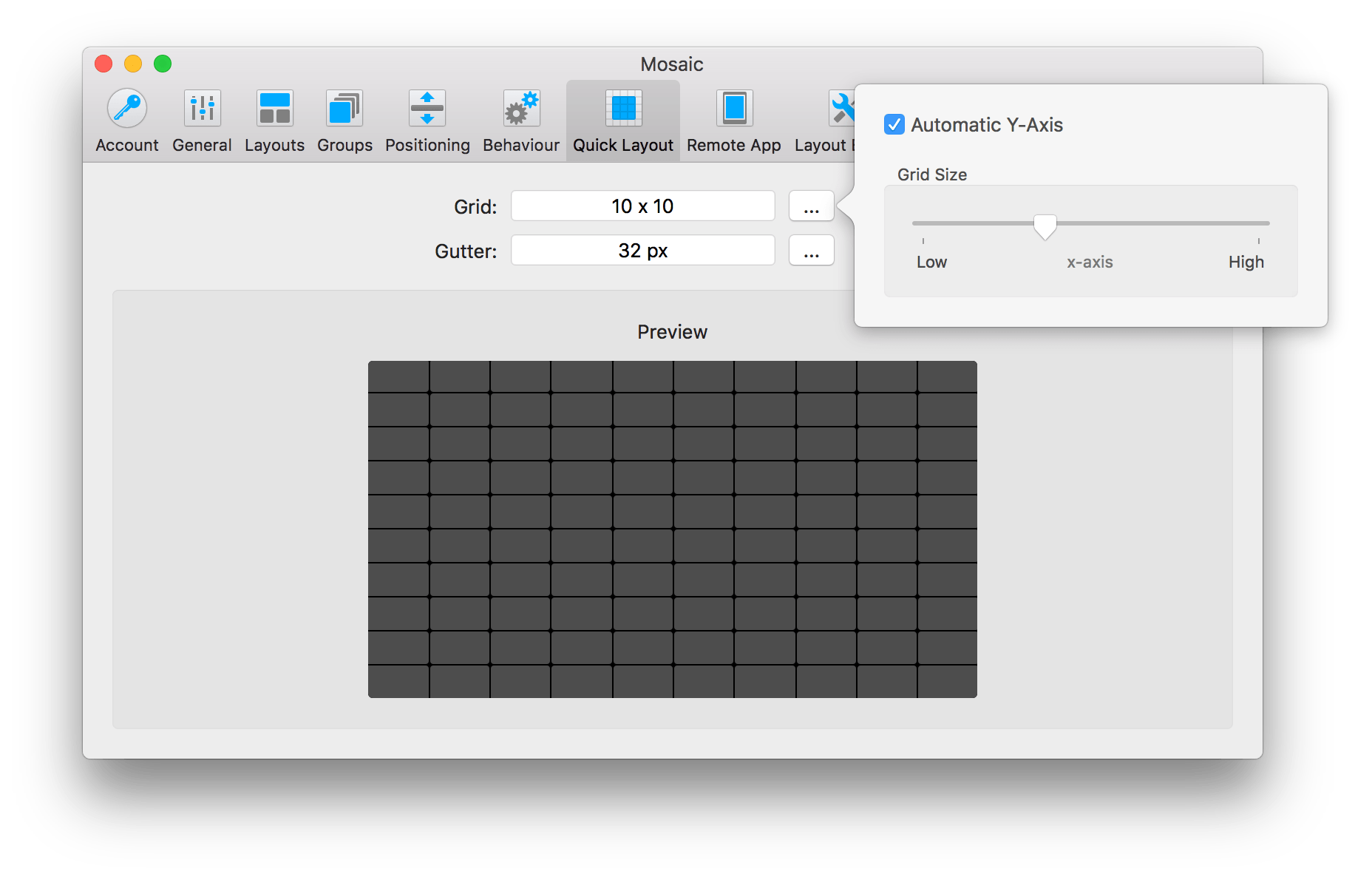Close the Mosaic window
The width and height of the screenshot is (1372, 877).
(x=103, y=64)
